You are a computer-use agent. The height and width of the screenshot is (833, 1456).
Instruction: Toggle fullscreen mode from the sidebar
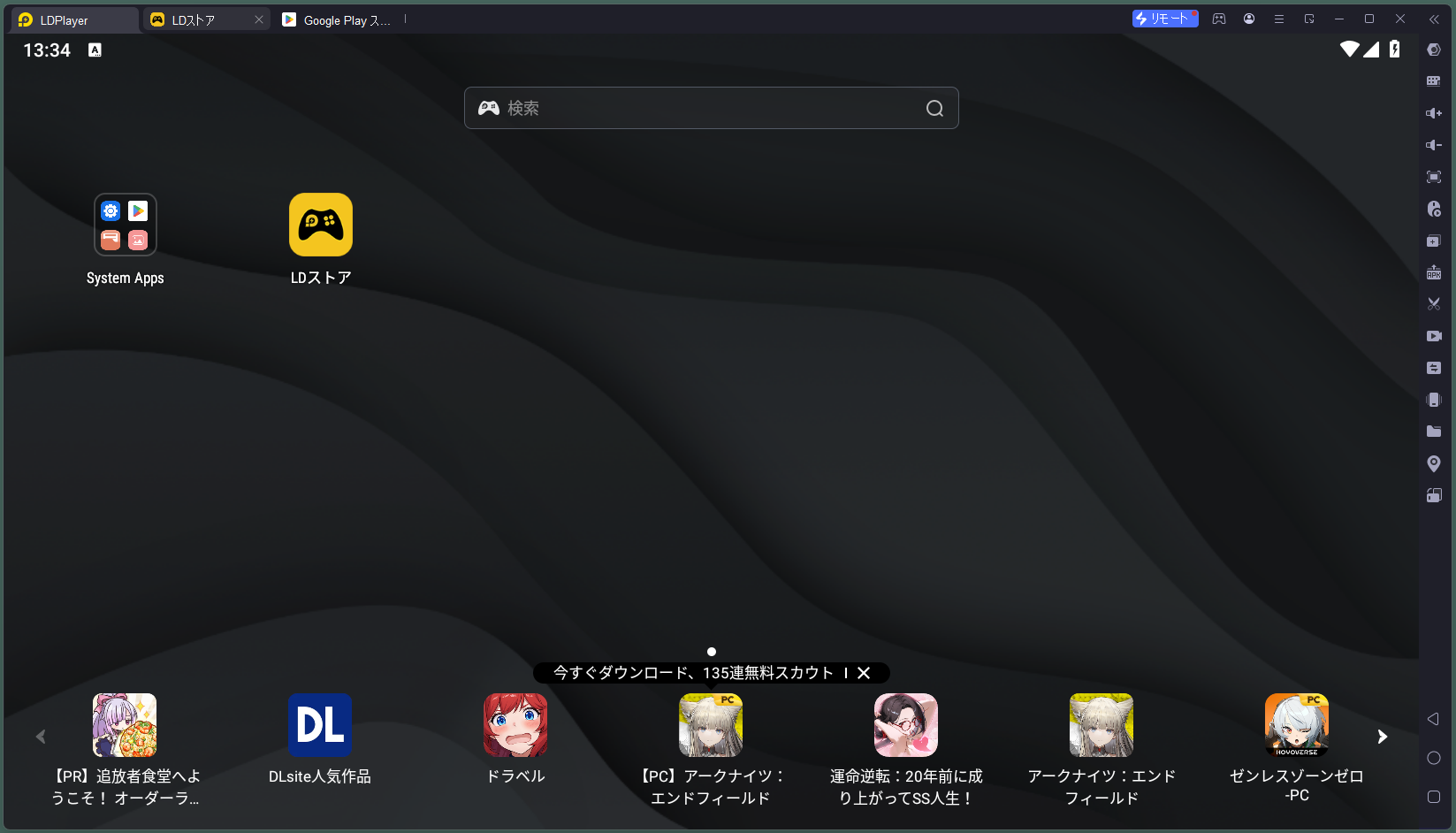[x=1434, y=177]
